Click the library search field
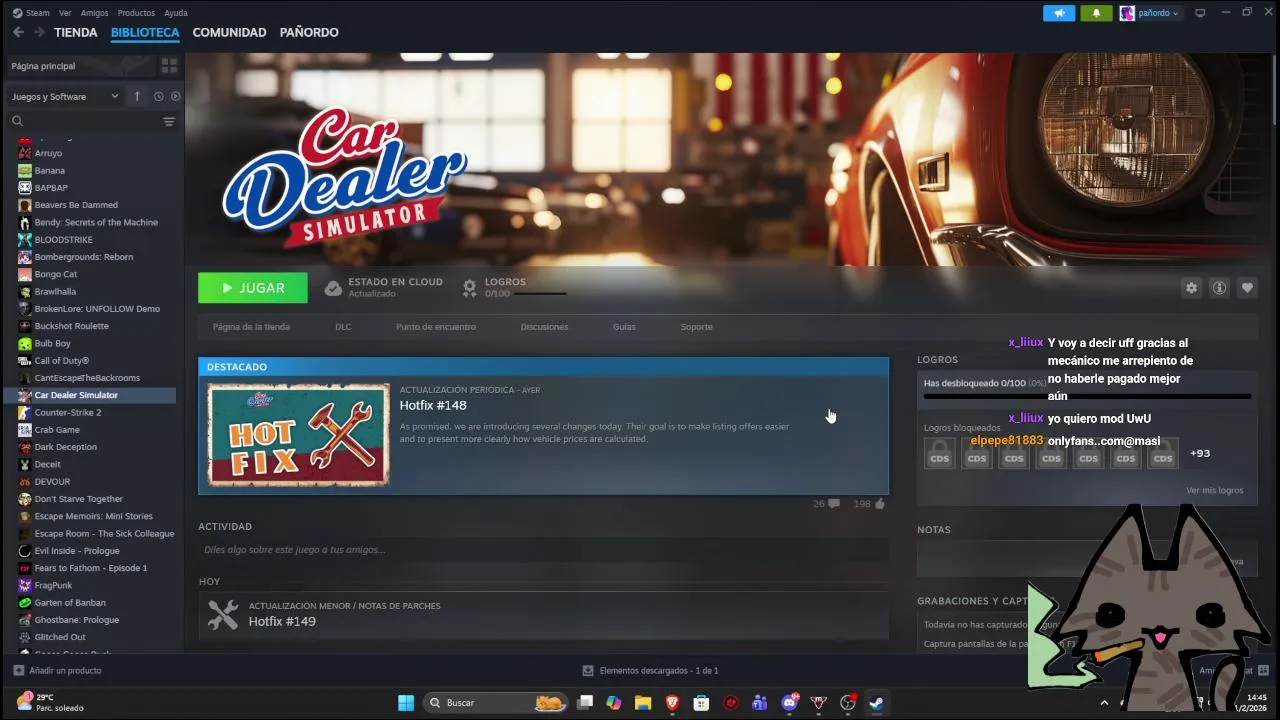Image resolution: width=1280 pixels, height=720 pixels. tap(83, 121)
